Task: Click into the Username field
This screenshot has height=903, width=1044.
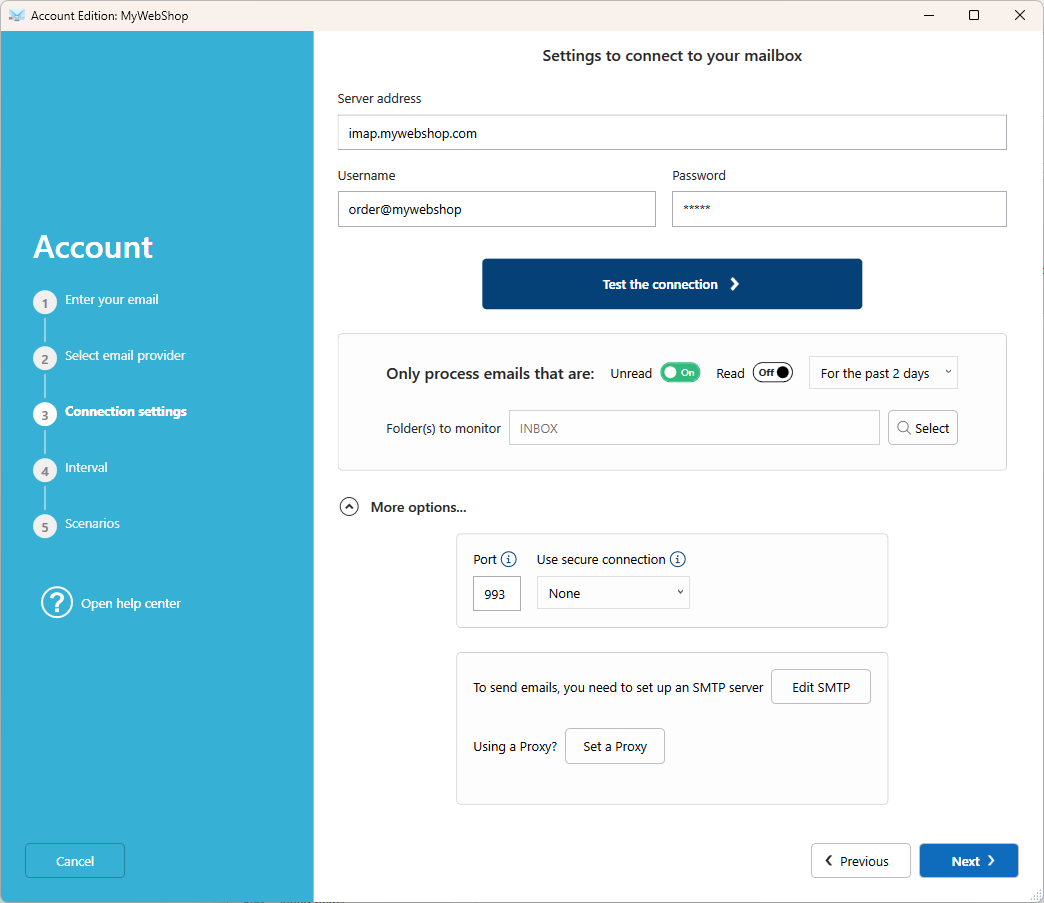Action: (x=497, y=209)
